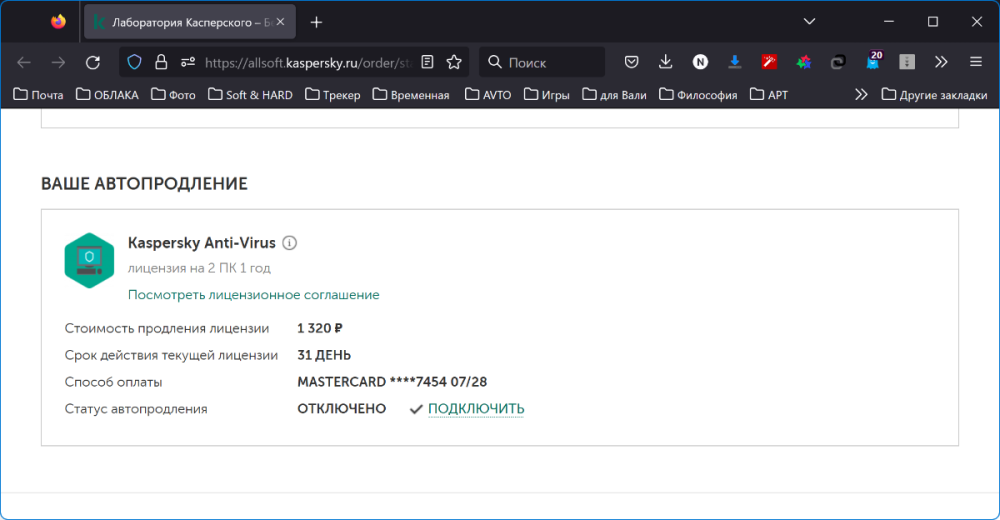Viewport: 1000px width, 520px height.
Task: Open the Firefox View icon
Action: 58,22
